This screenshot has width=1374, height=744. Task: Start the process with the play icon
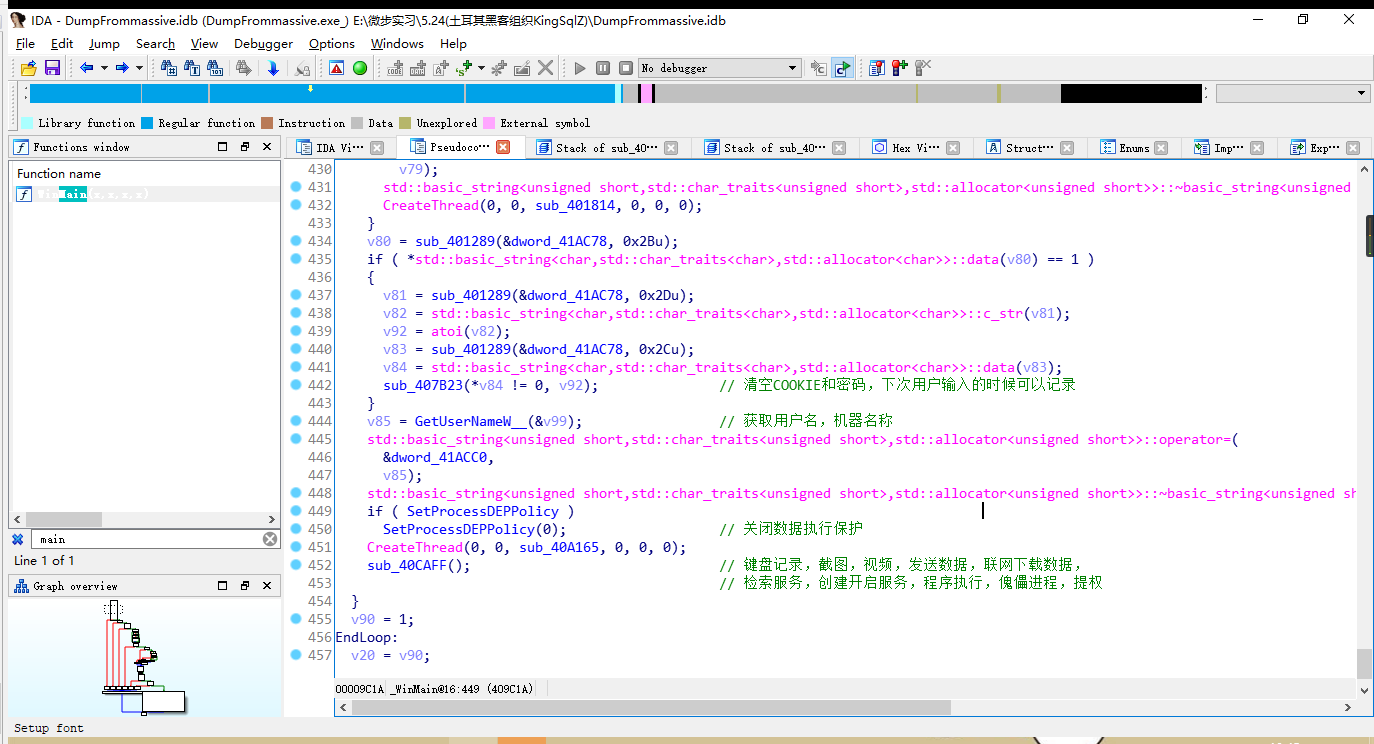pos(580,68)
